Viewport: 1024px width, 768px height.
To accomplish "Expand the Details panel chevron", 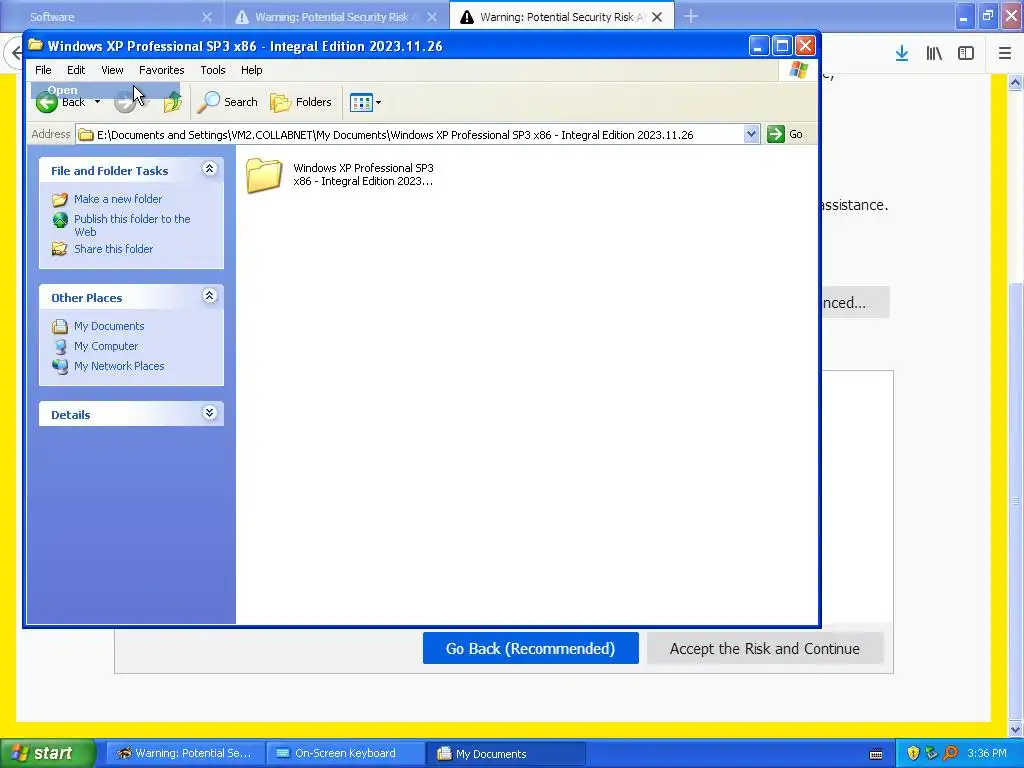I will click(x=209, y=413).
